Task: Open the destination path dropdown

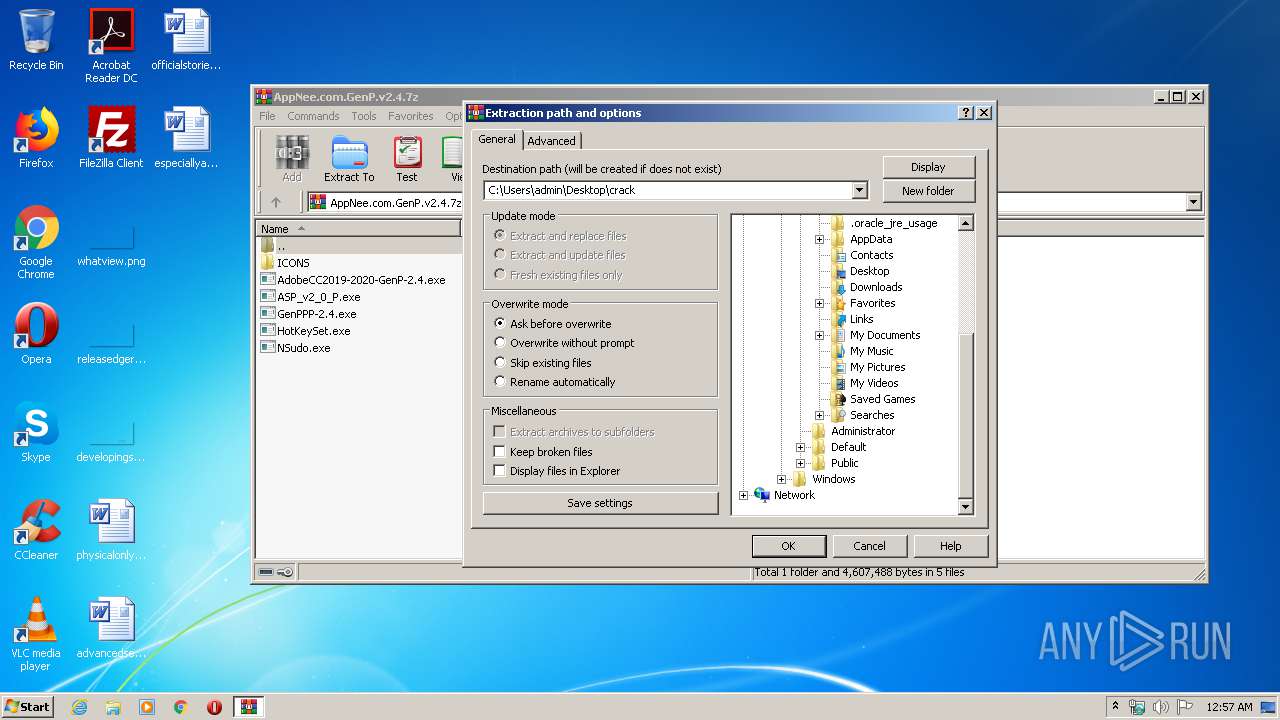Action: (x=859, y=190)
